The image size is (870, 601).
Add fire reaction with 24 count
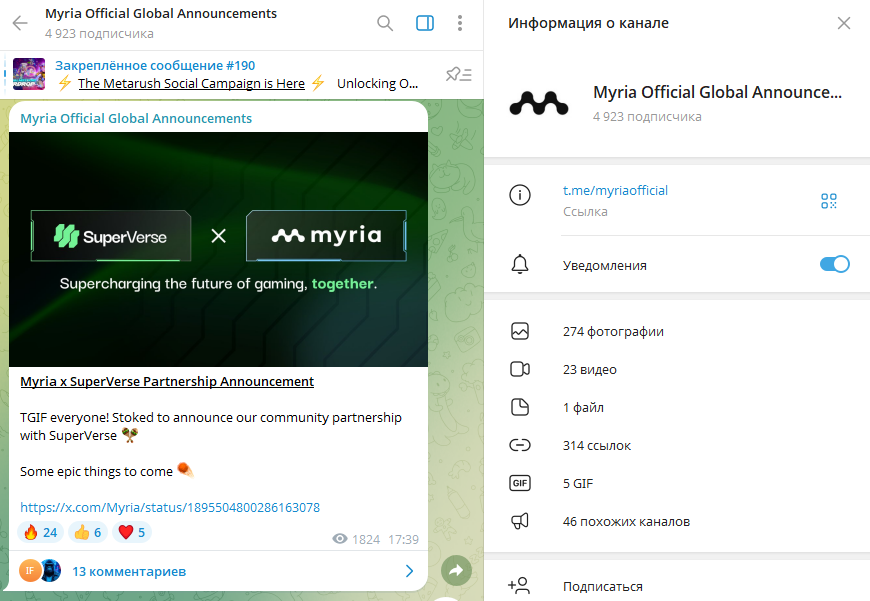(41, 532)
